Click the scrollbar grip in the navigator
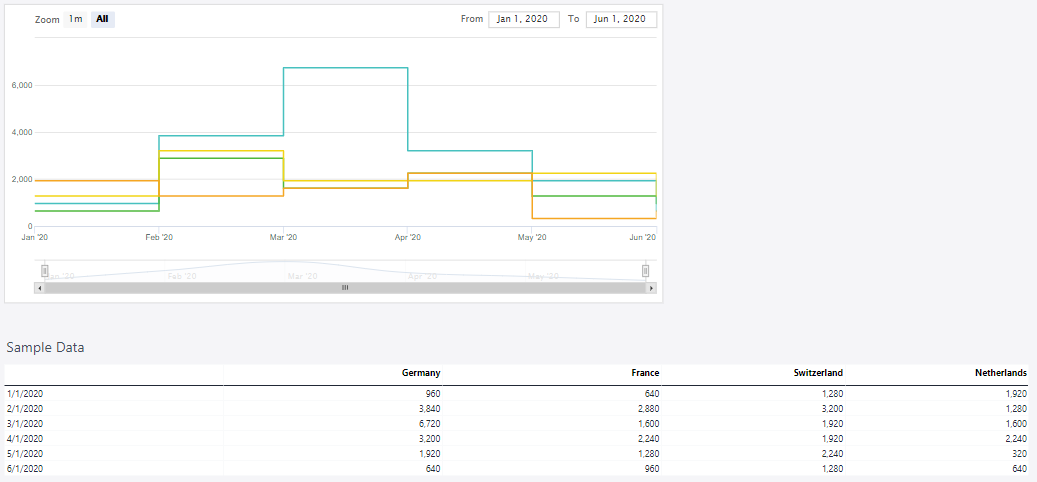Image resolution: width=1037 pixels, height=482 pixels. (x=345, y=288)
